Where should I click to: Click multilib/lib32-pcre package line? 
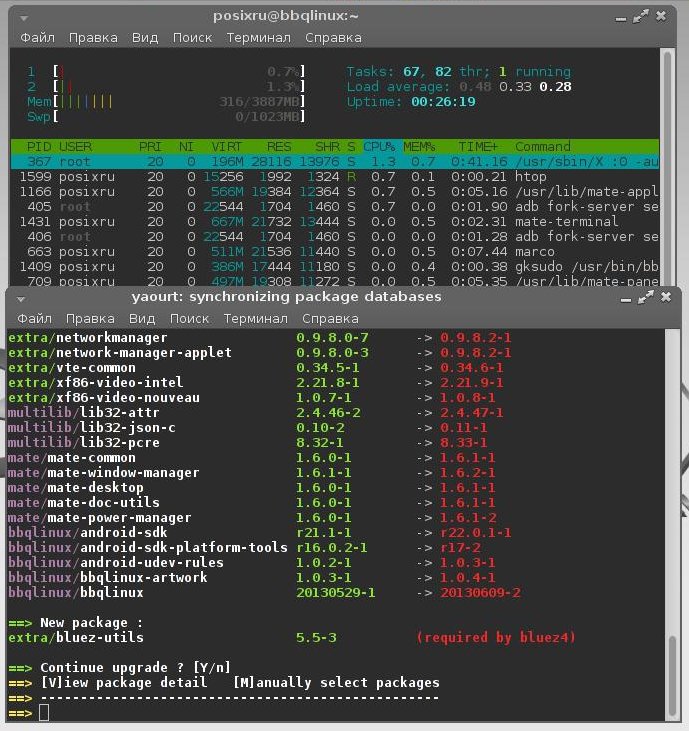[x=248, y=442]
